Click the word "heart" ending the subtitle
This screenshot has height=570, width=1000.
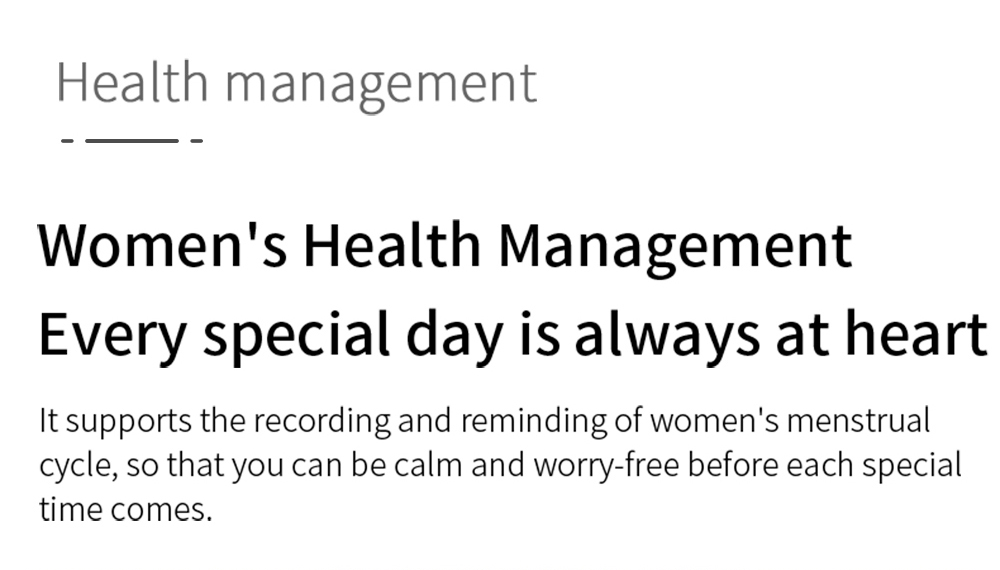point(921,335)
